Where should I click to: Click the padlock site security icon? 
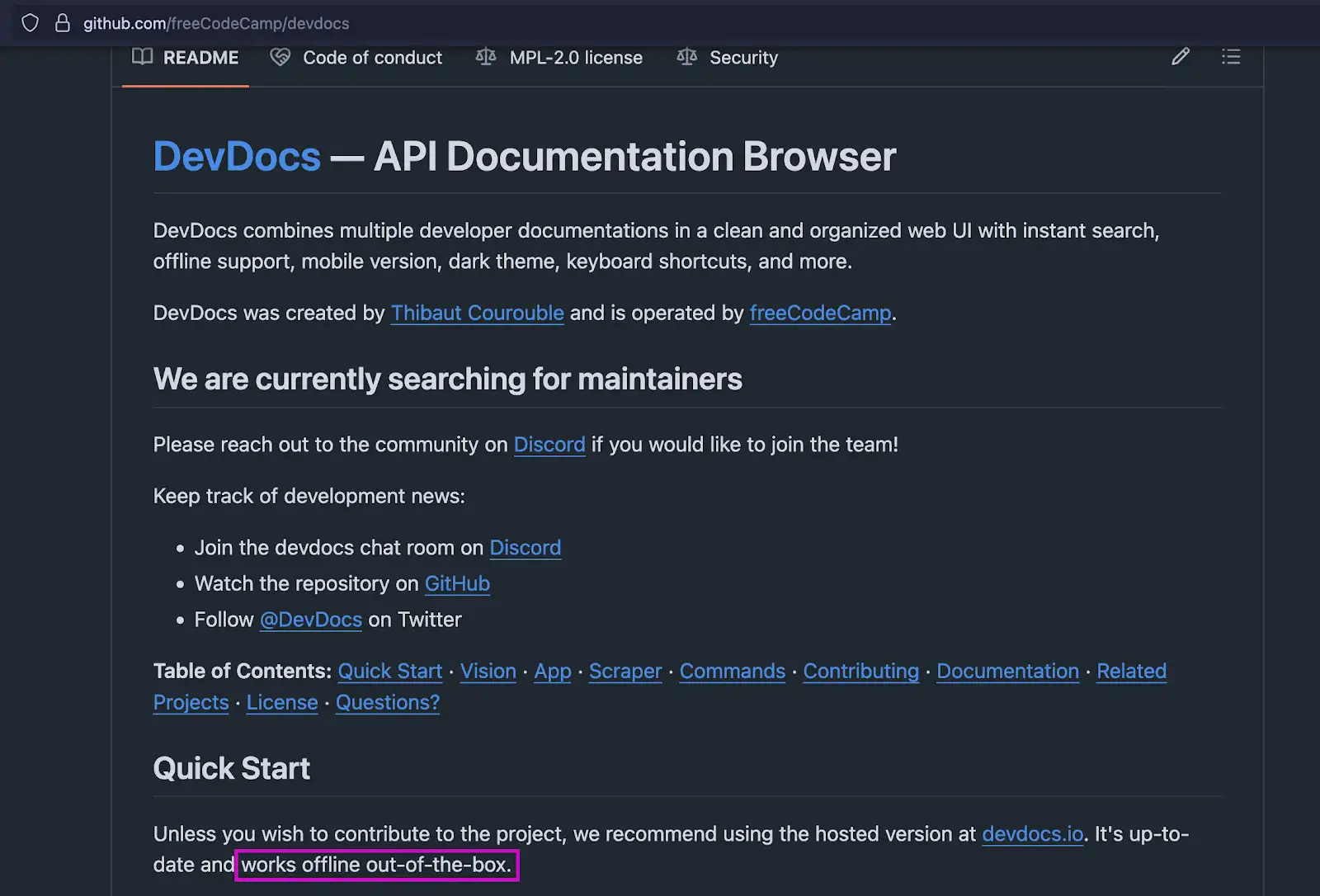[62, 23]
